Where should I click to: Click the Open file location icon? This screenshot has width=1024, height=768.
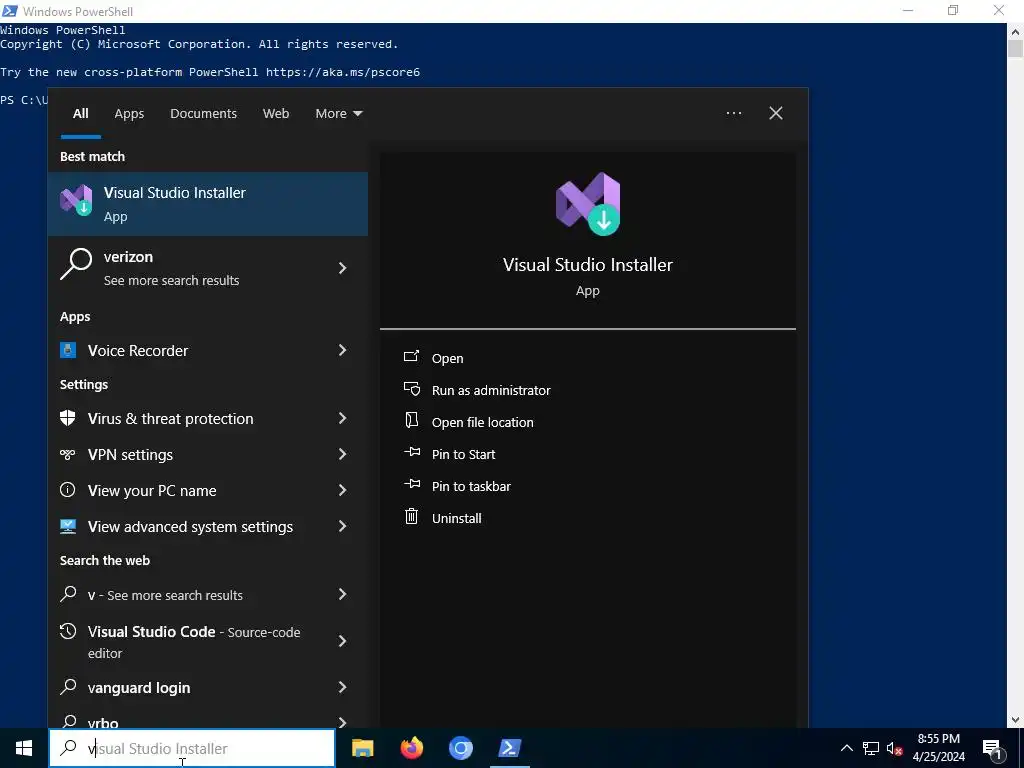[x=411, y=420]
